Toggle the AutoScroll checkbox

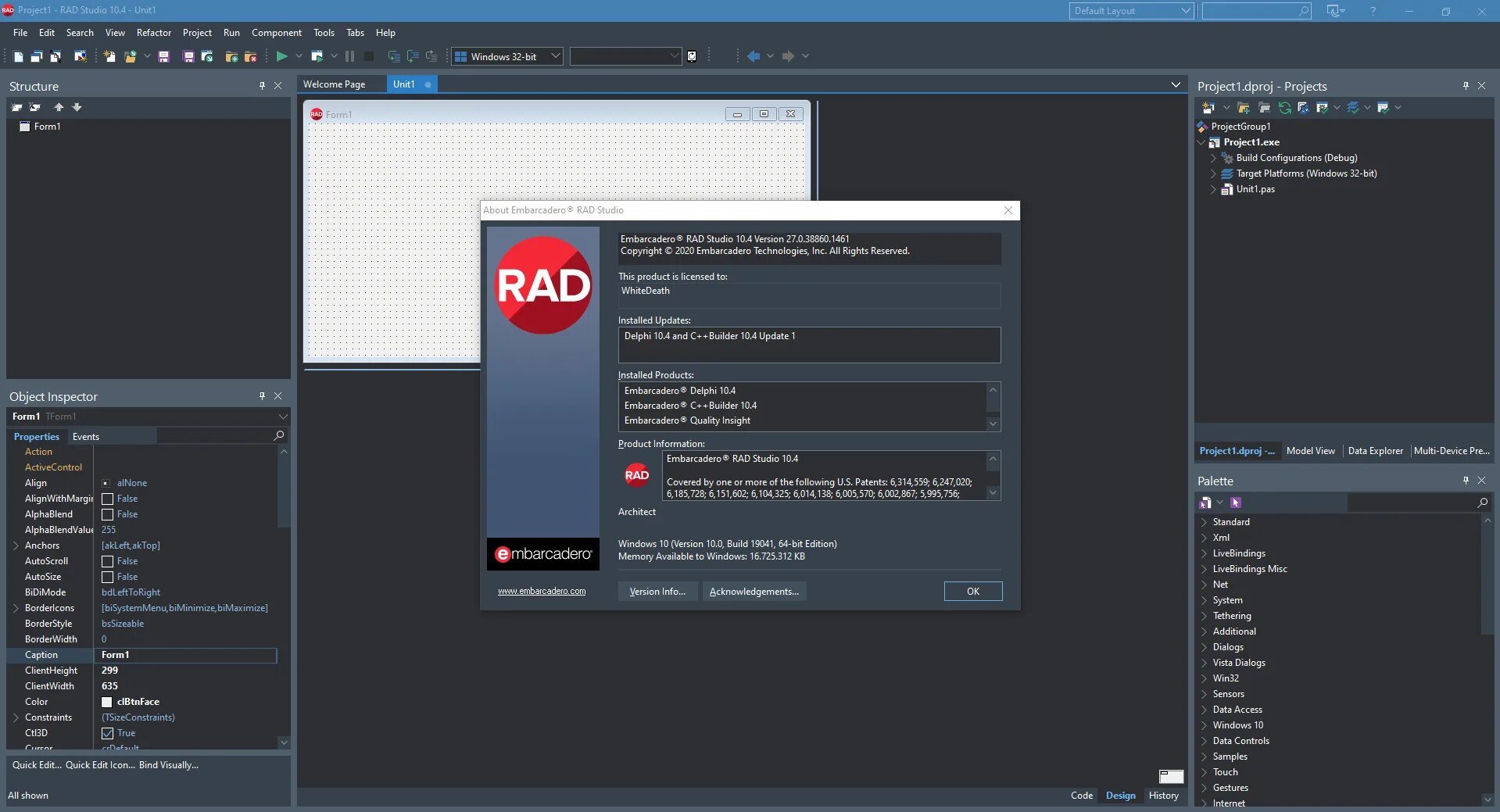point(108,561)
